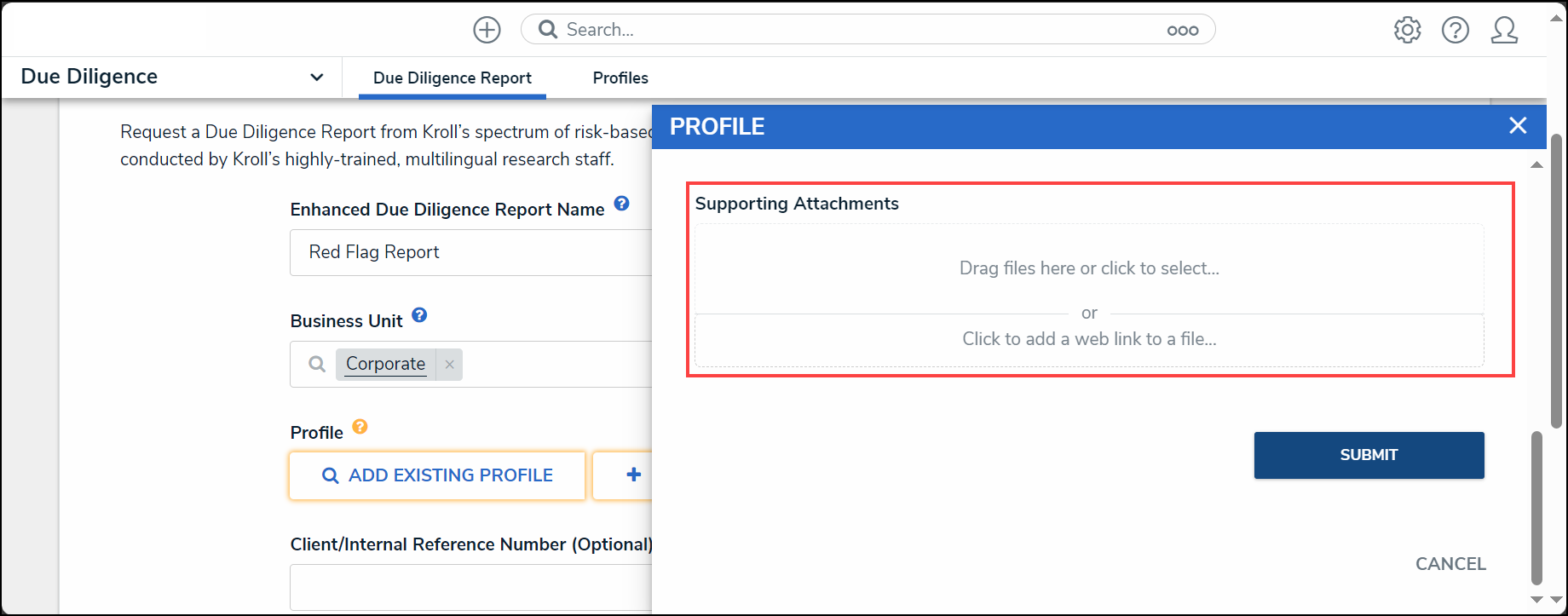Expand the Due Diligence dropdown
The height and width of the screenshot is (616, 1568).
pyautogui.click(x=316, y=77)
